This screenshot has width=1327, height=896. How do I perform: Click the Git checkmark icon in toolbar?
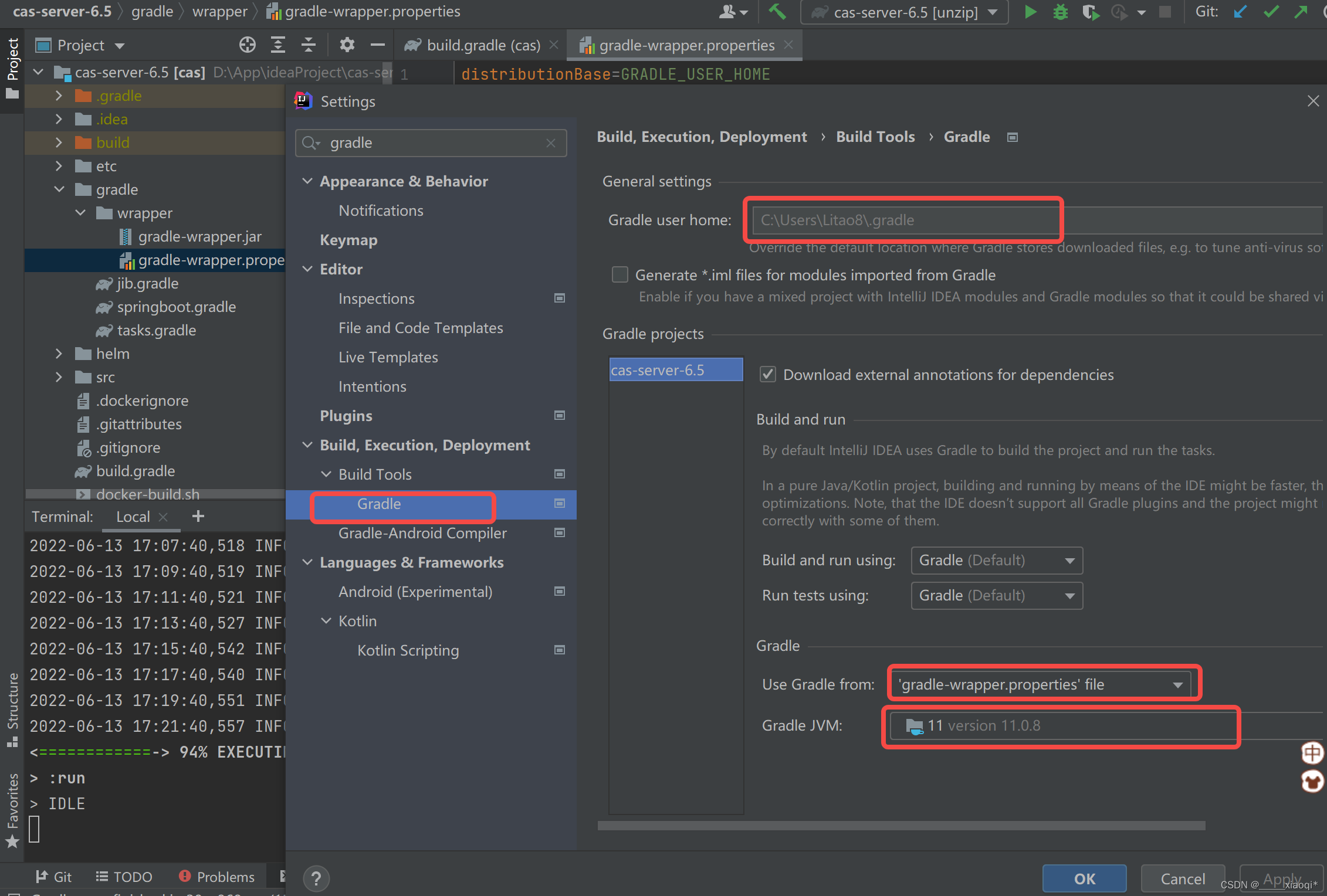point(1272,14)
